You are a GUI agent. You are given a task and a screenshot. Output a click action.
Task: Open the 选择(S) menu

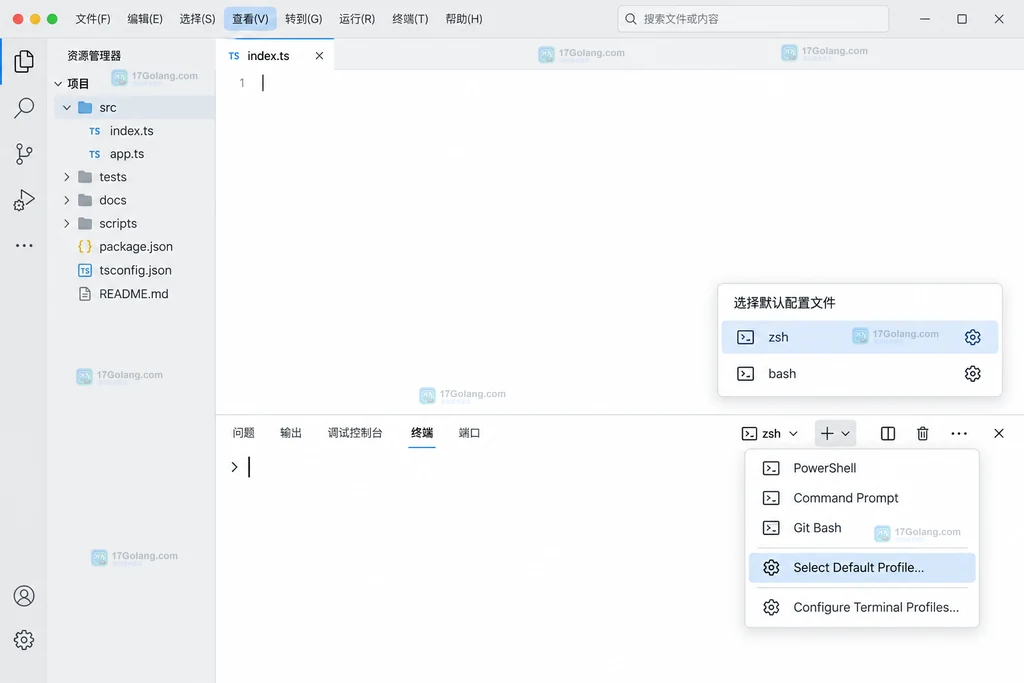pos(197,19)
